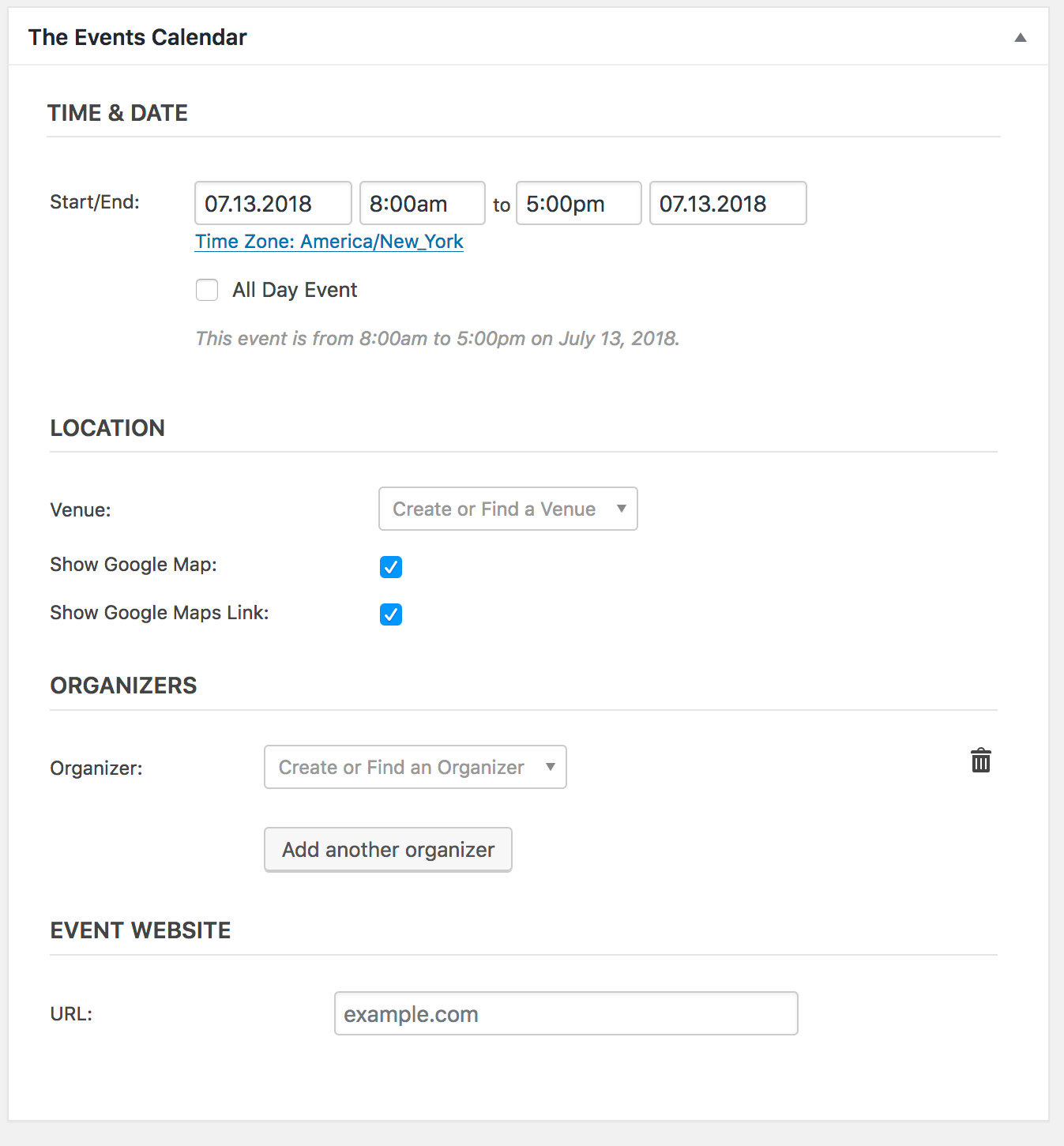
Task: Open the Create or Find a Venue dropdown
Action: point(494,509)
